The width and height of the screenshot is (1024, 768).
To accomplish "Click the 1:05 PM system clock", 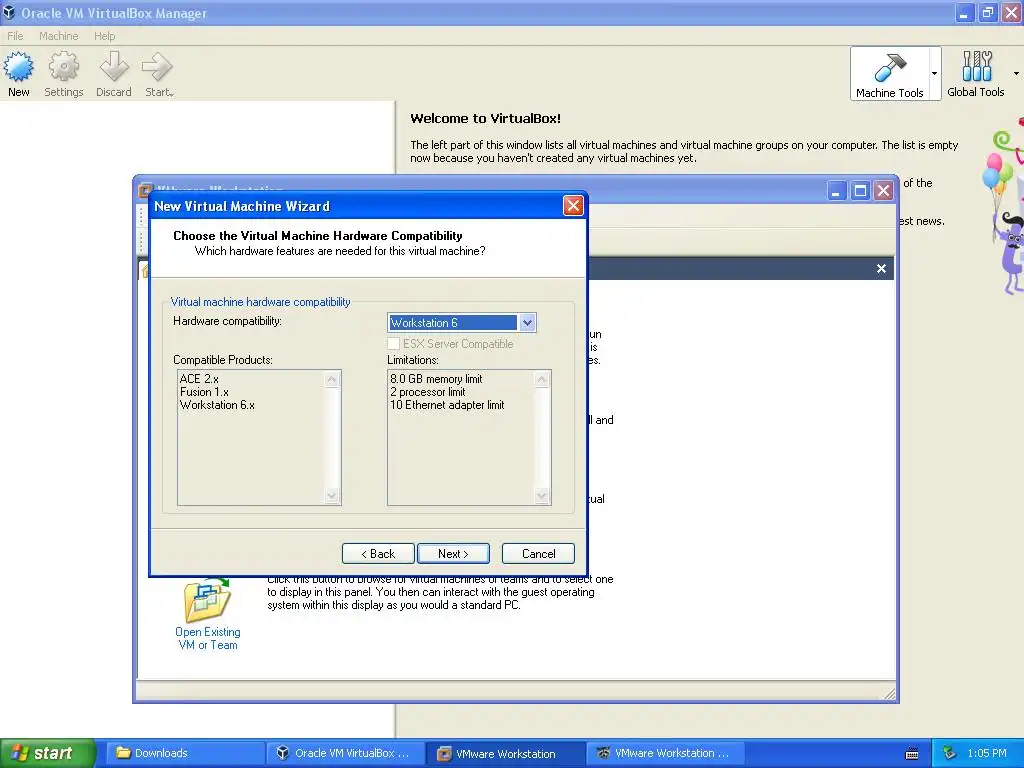I will 987,753.
